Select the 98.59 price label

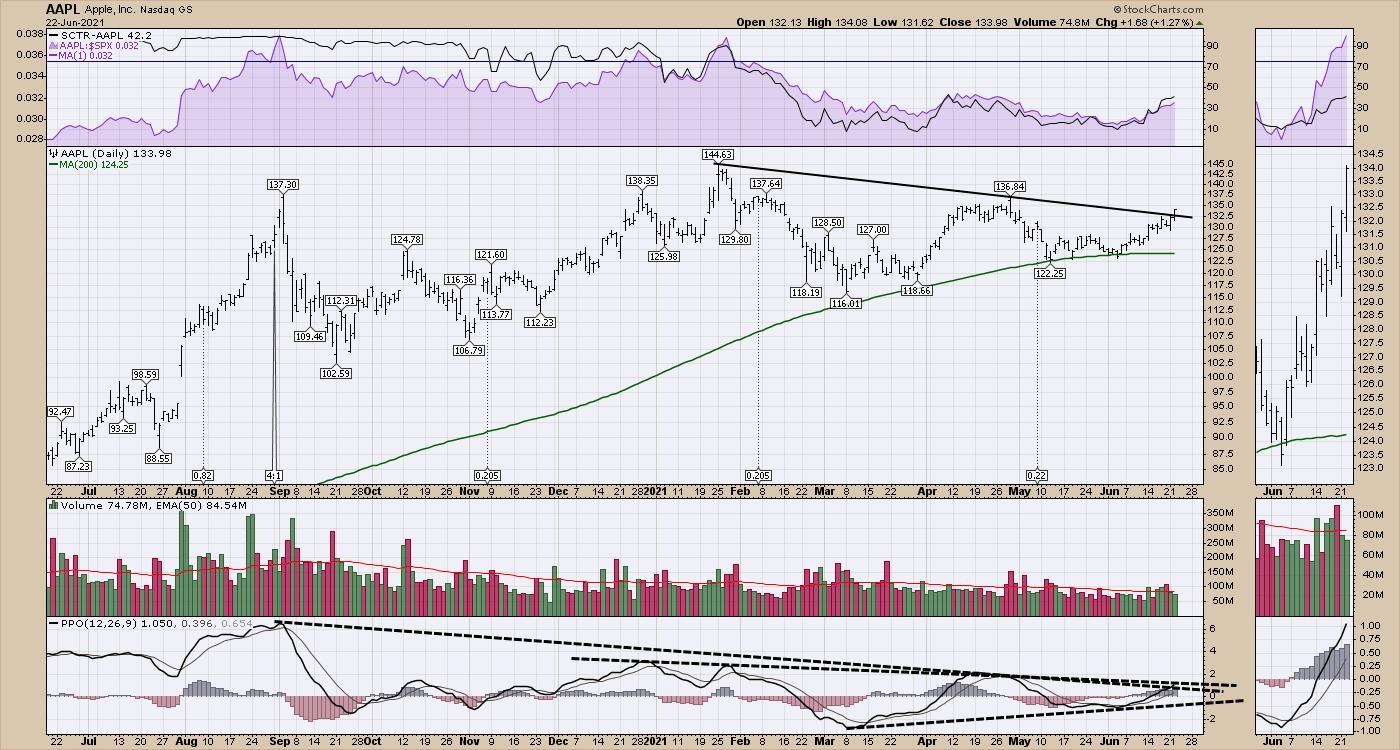[x=145, y=374]
